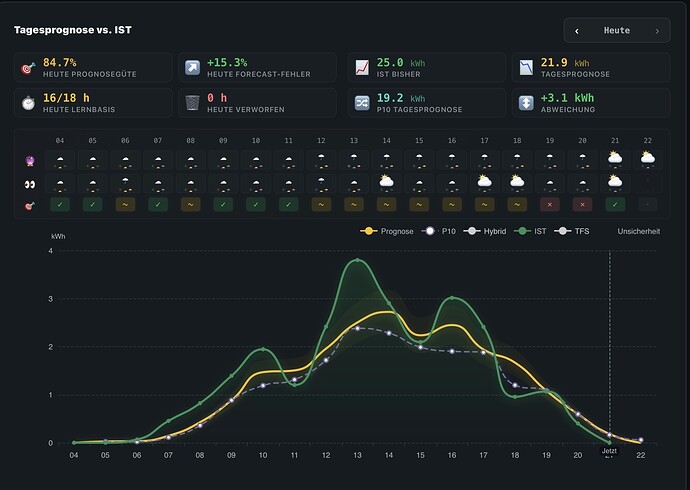Viewport: 690px width, 490px height.
Task: Click the crystal ball forecast row icon
Action: point(30,161)
